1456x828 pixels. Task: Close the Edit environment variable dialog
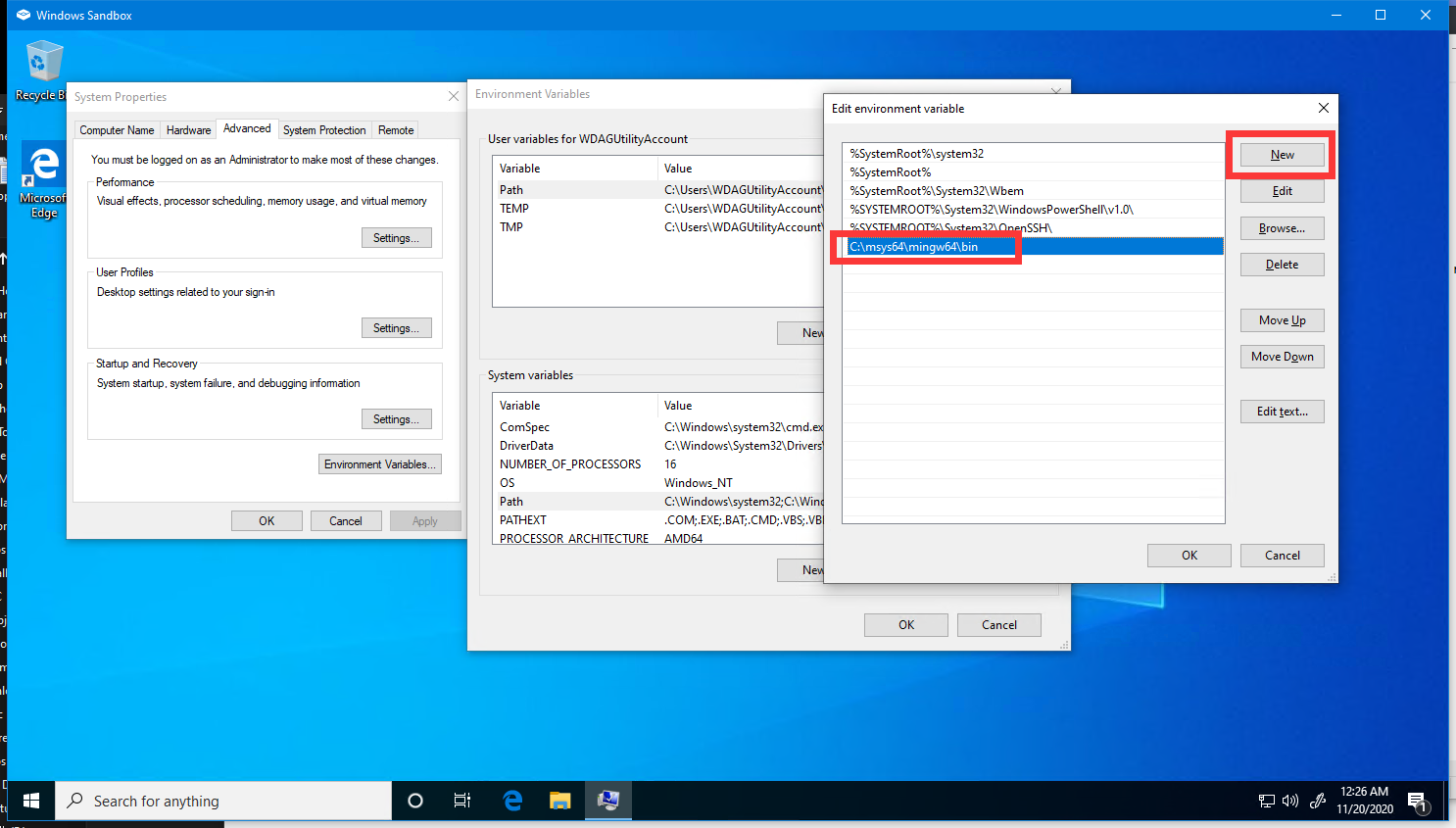point(1323,108)
